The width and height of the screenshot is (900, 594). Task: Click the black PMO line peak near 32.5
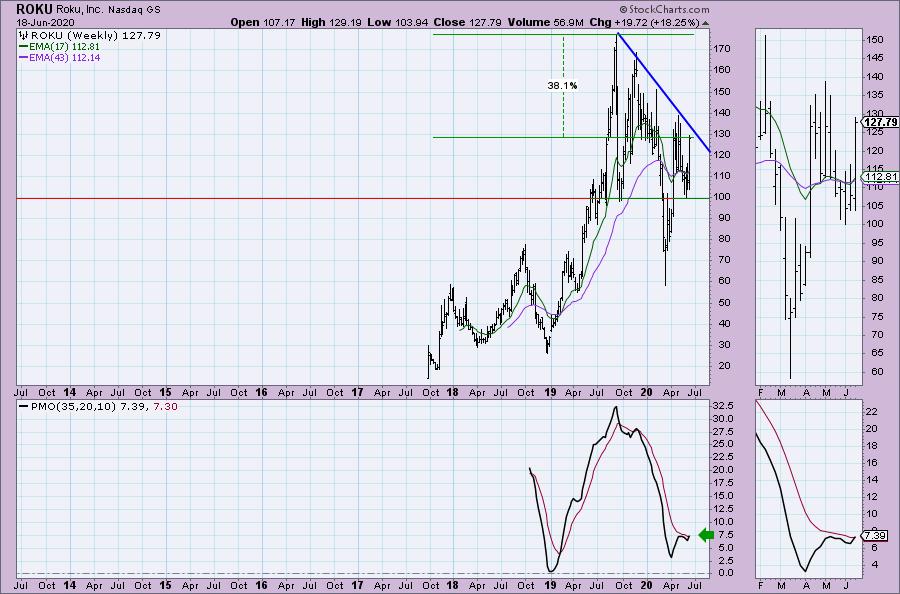click(616, 407)
